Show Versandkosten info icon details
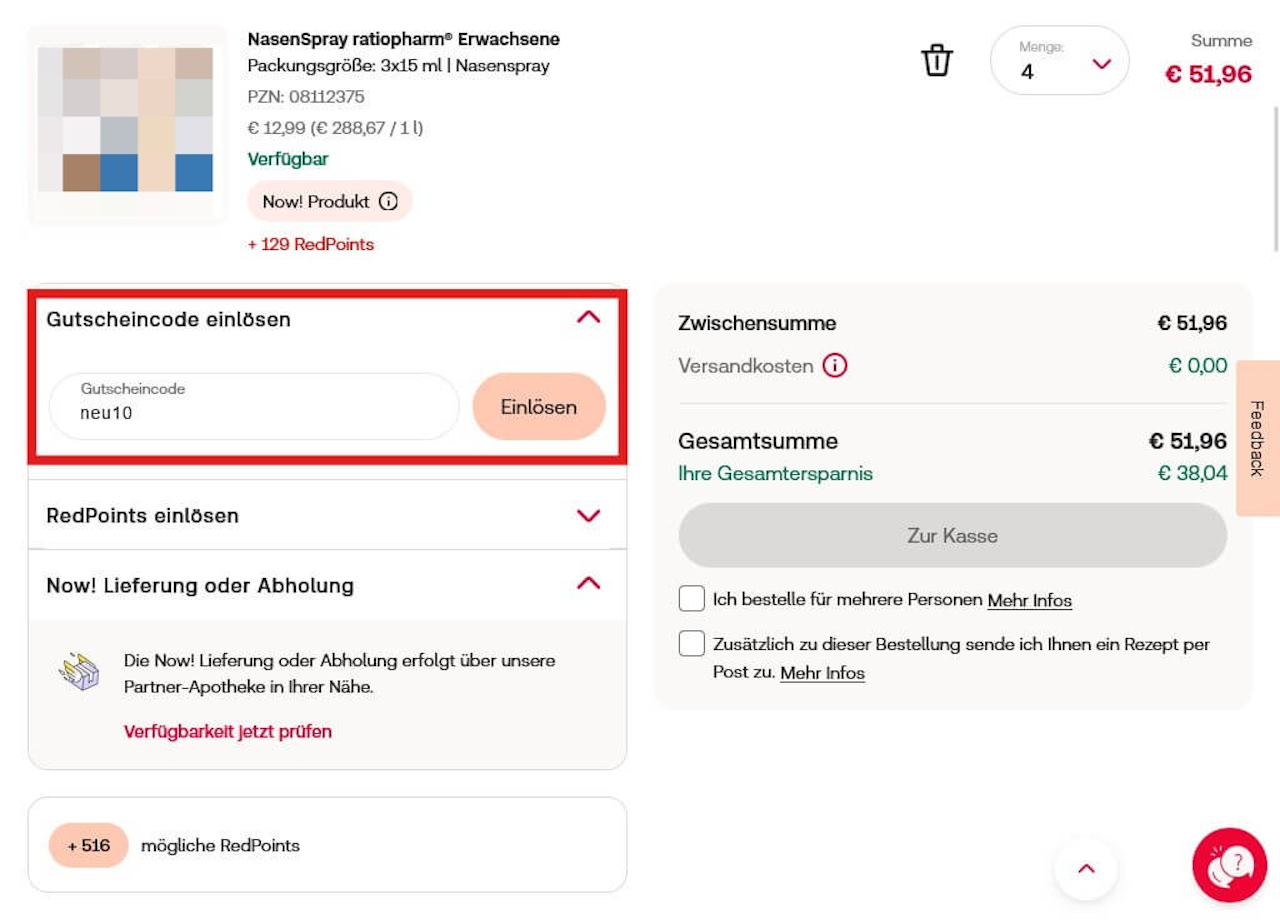 point(835,366)
